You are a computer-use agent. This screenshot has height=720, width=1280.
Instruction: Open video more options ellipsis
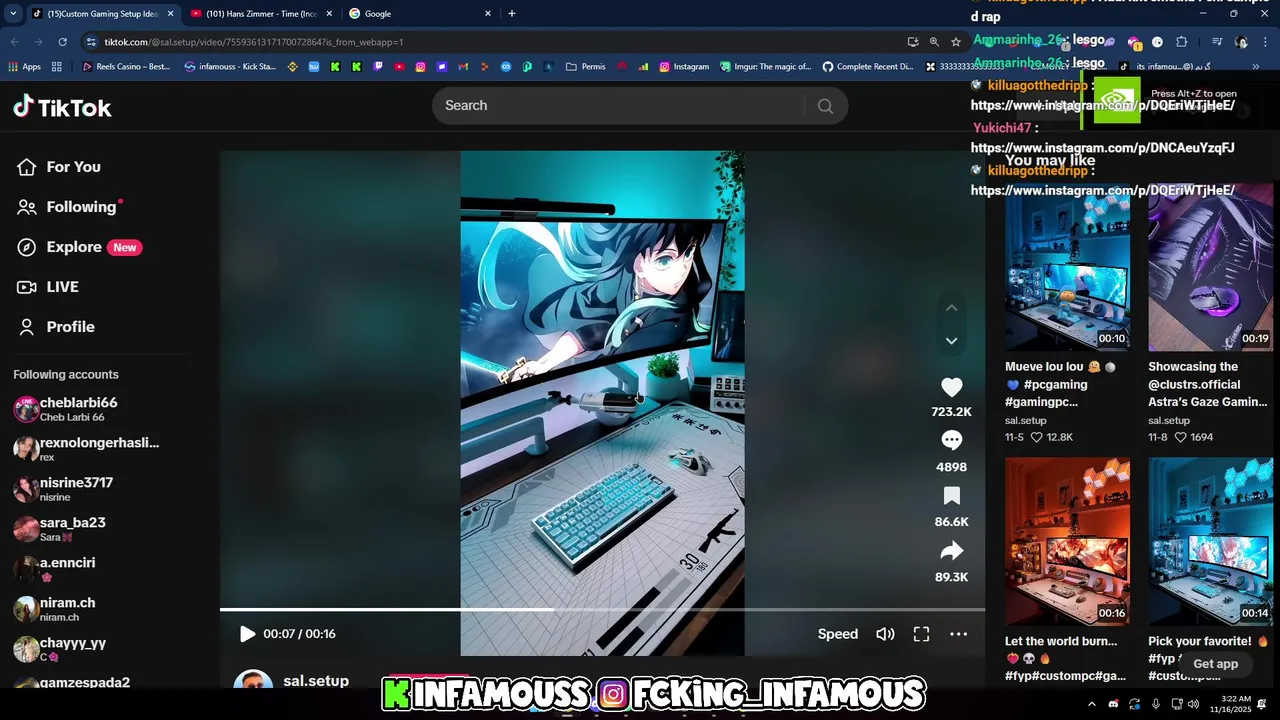958,634
